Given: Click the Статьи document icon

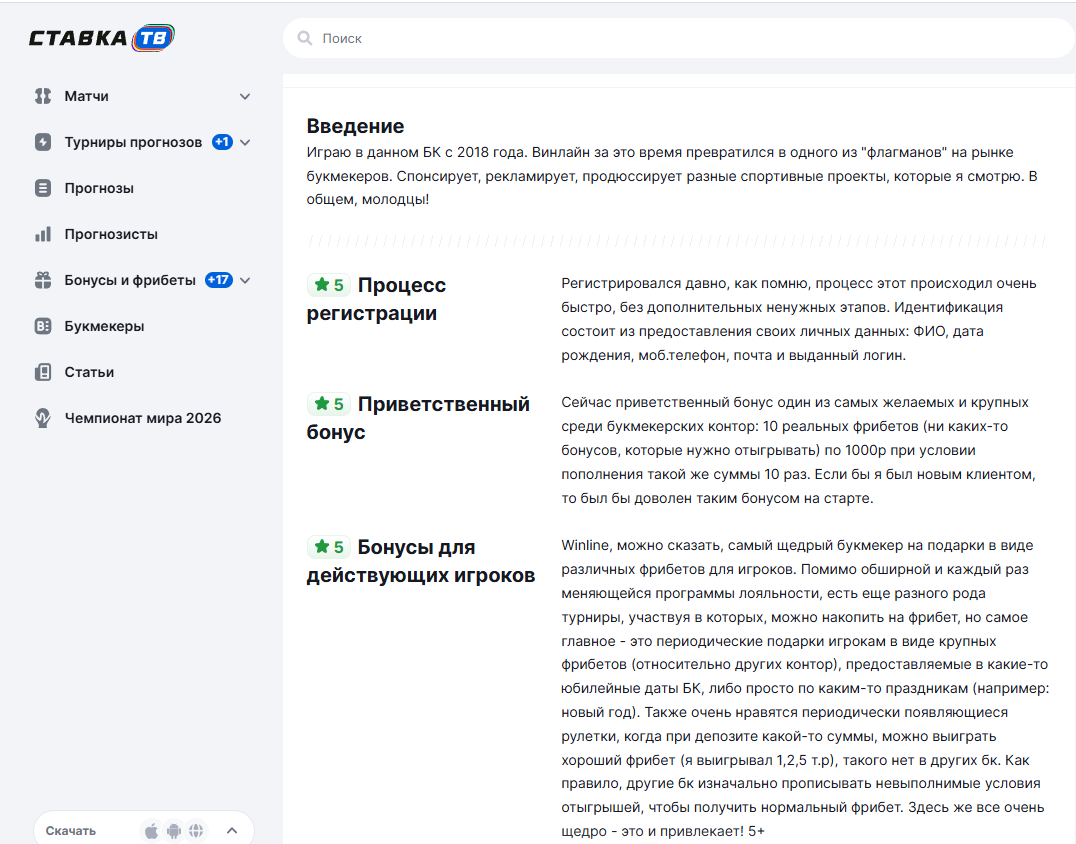Looking at the screenshot, I should [43, 372].
